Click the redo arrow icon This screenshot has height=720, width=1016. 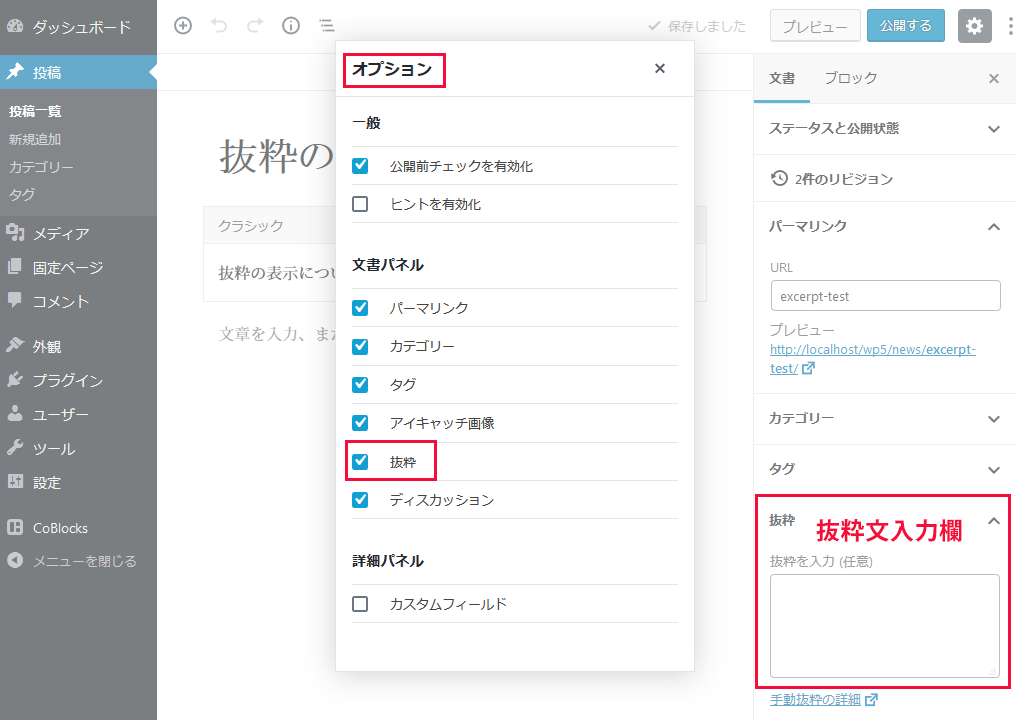pyautogui.click(x=255, y=26)
